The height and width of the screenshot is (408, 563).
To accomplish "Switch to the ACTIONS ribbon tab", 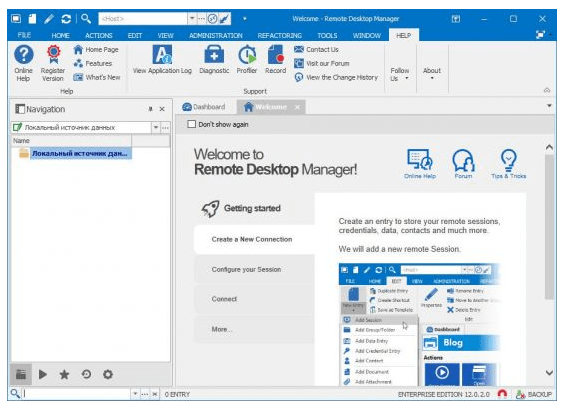I will [x=99, y=35].
